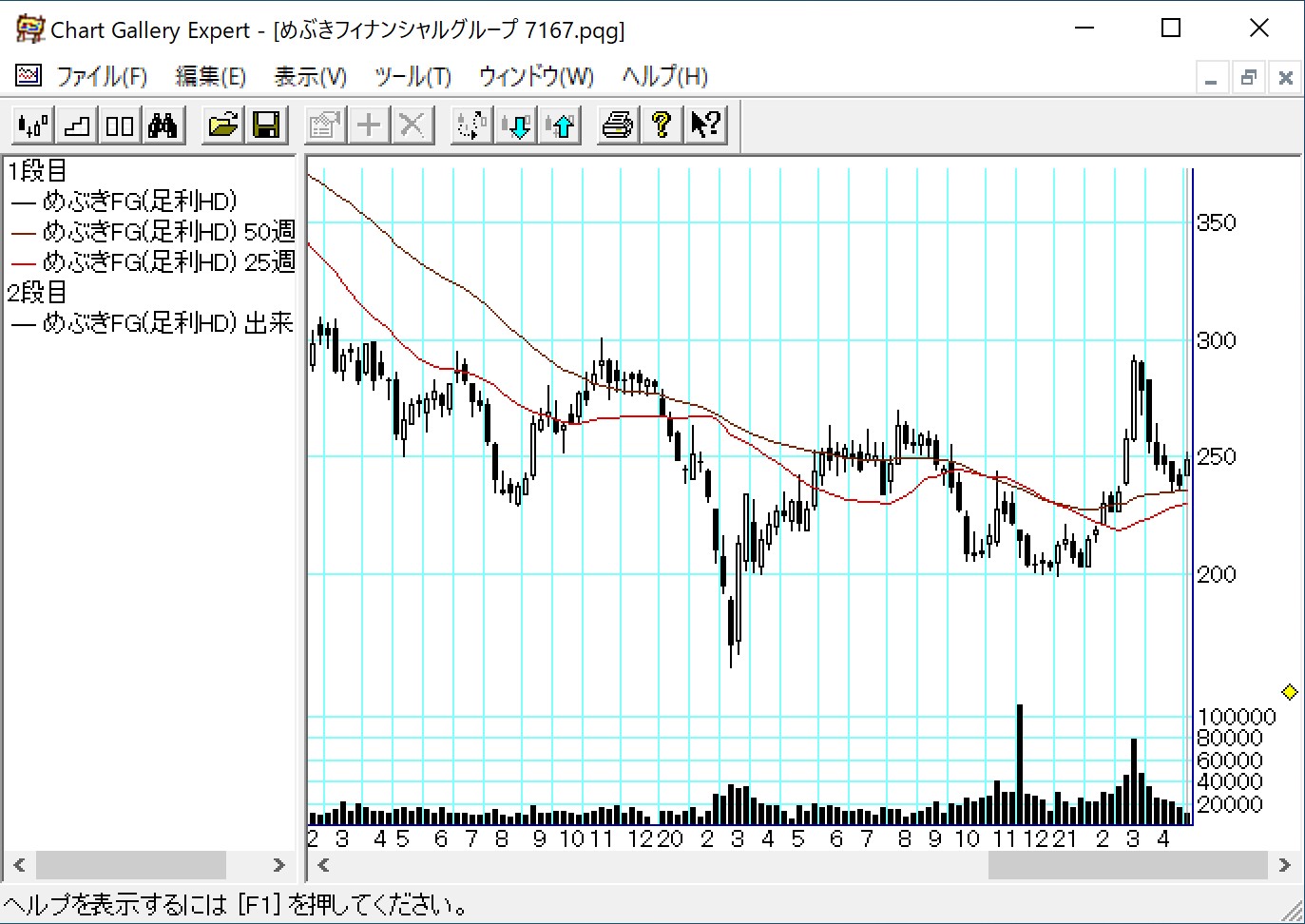
Task: Click the step chart toolbar icon
Action: [x=77, y=125]
